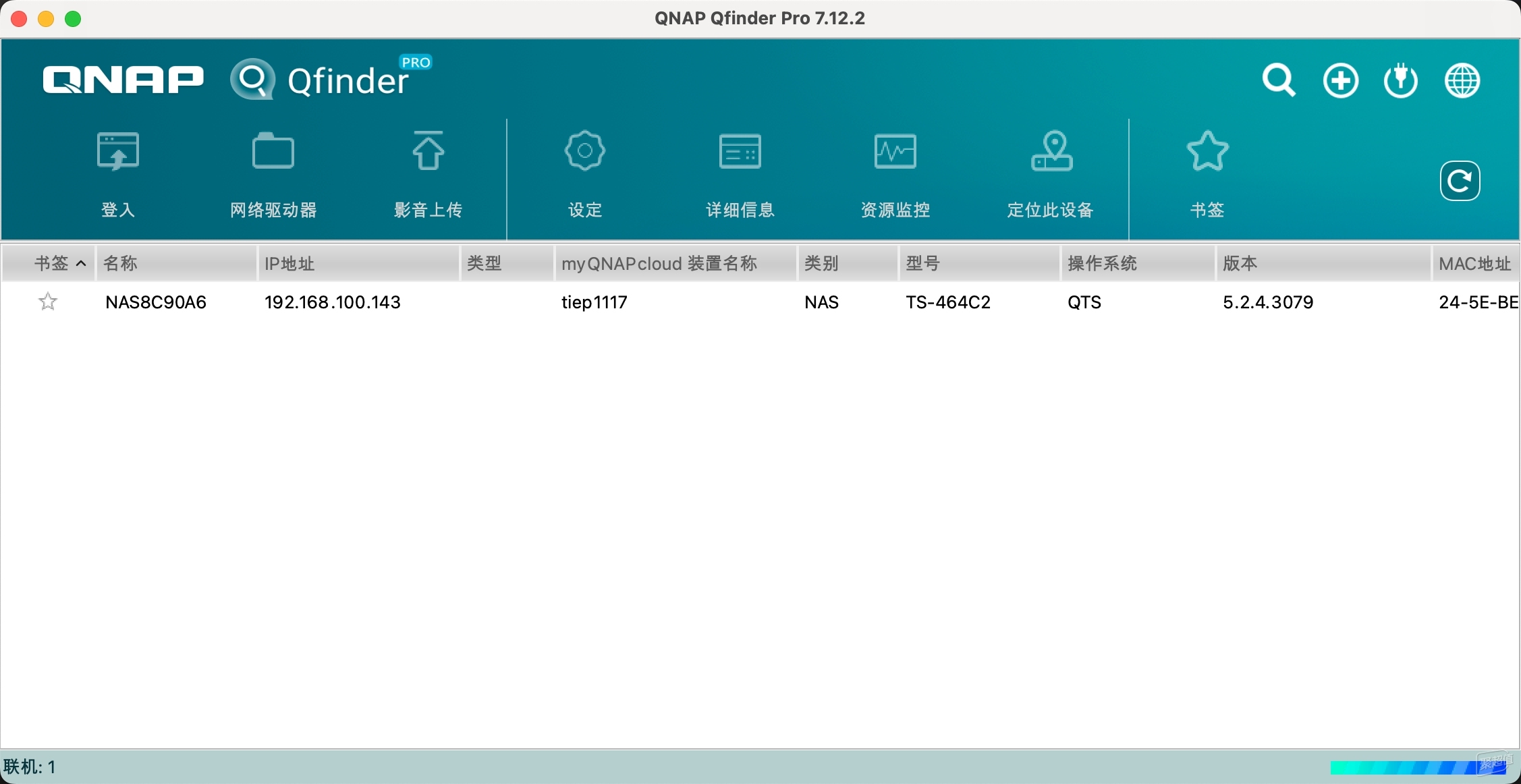Sort by 名称 column header
1521x784 pixels.
(176, 263)
